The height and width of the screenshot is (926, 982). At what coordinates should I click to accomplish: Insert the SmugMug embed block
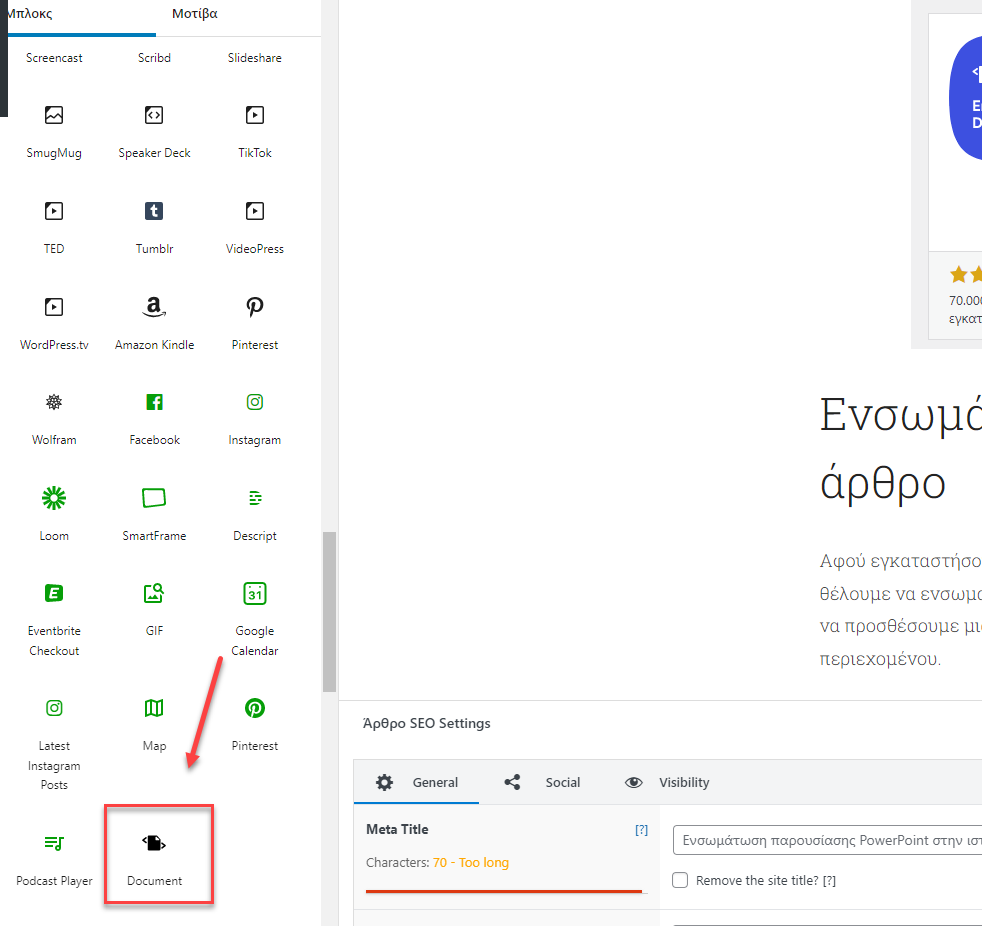pyautogui.click(x=54, y=132)
